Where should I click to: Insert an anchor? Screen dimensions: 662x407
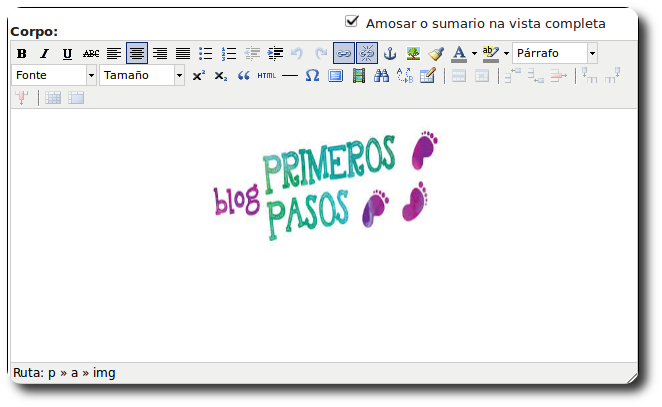point(390,54)
